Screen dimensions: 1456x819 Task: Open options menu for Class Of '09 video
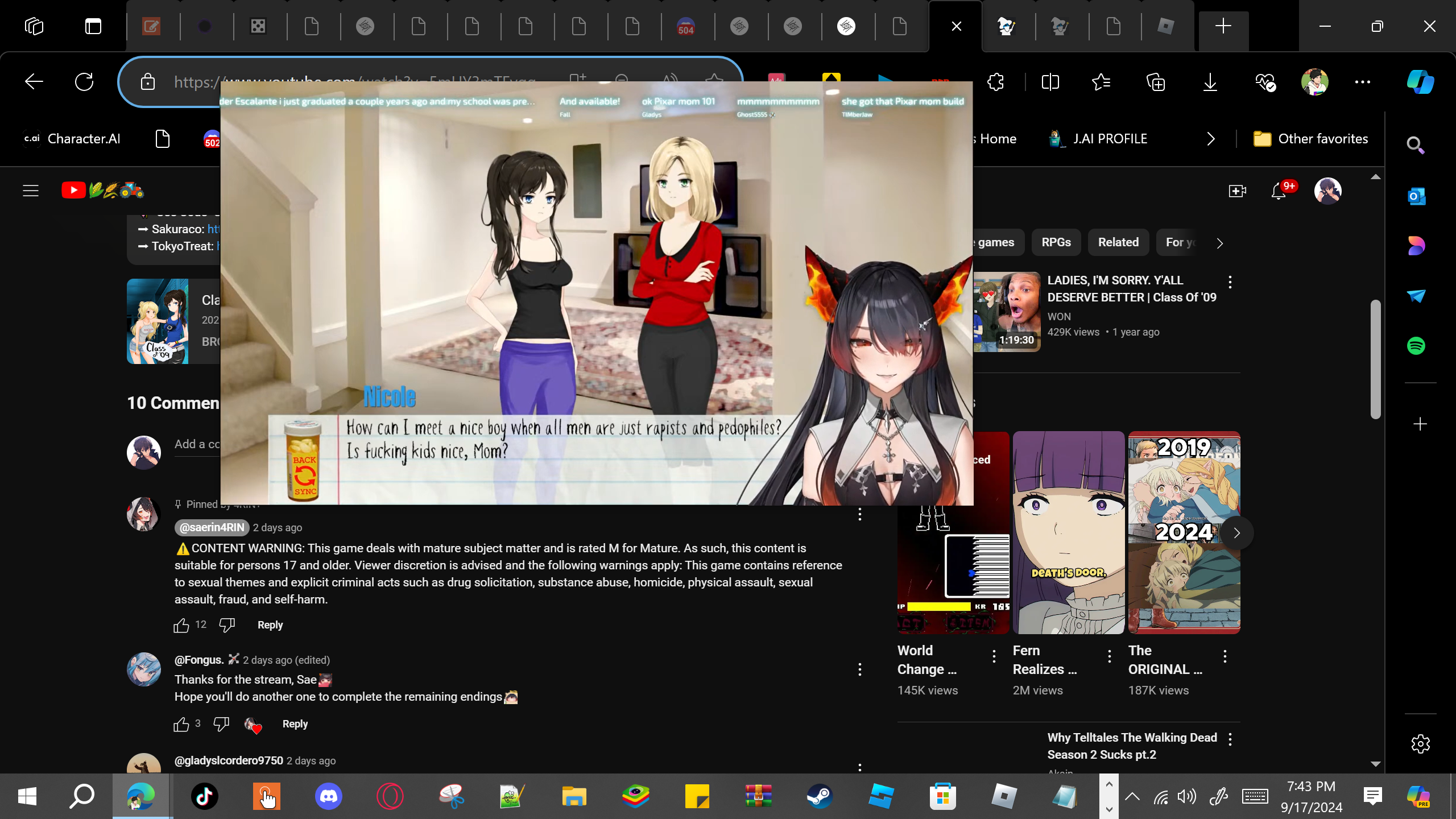click(1230, 282)
